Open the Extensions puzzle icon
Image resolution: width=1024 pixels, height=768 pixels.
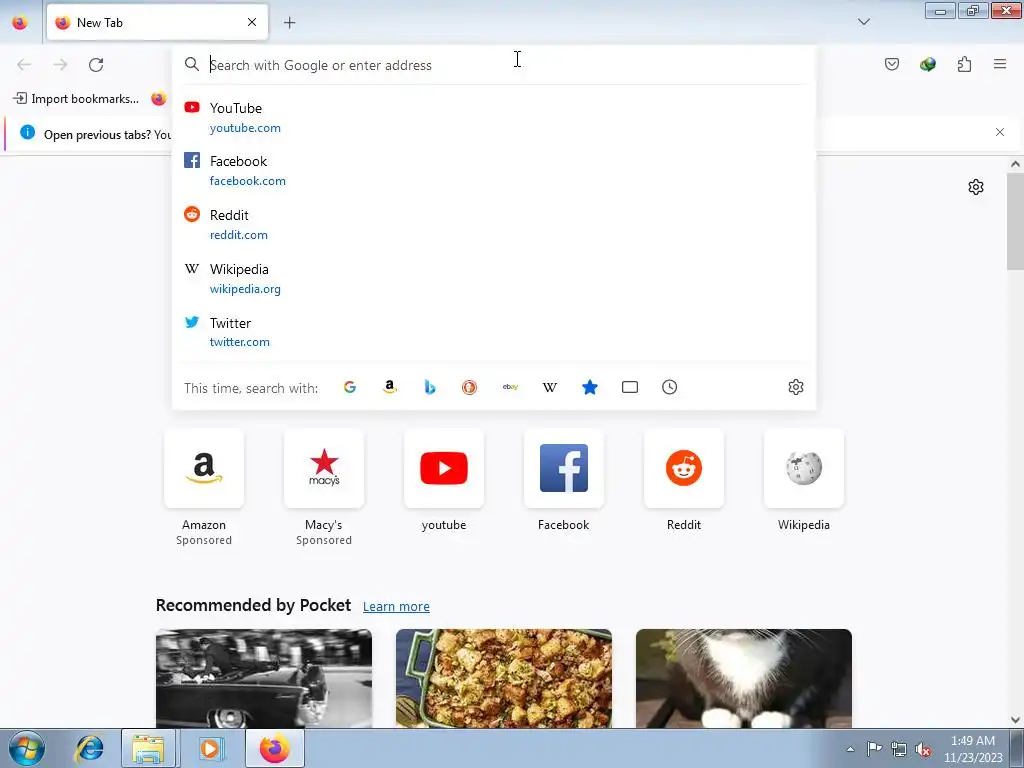point(964,64)
